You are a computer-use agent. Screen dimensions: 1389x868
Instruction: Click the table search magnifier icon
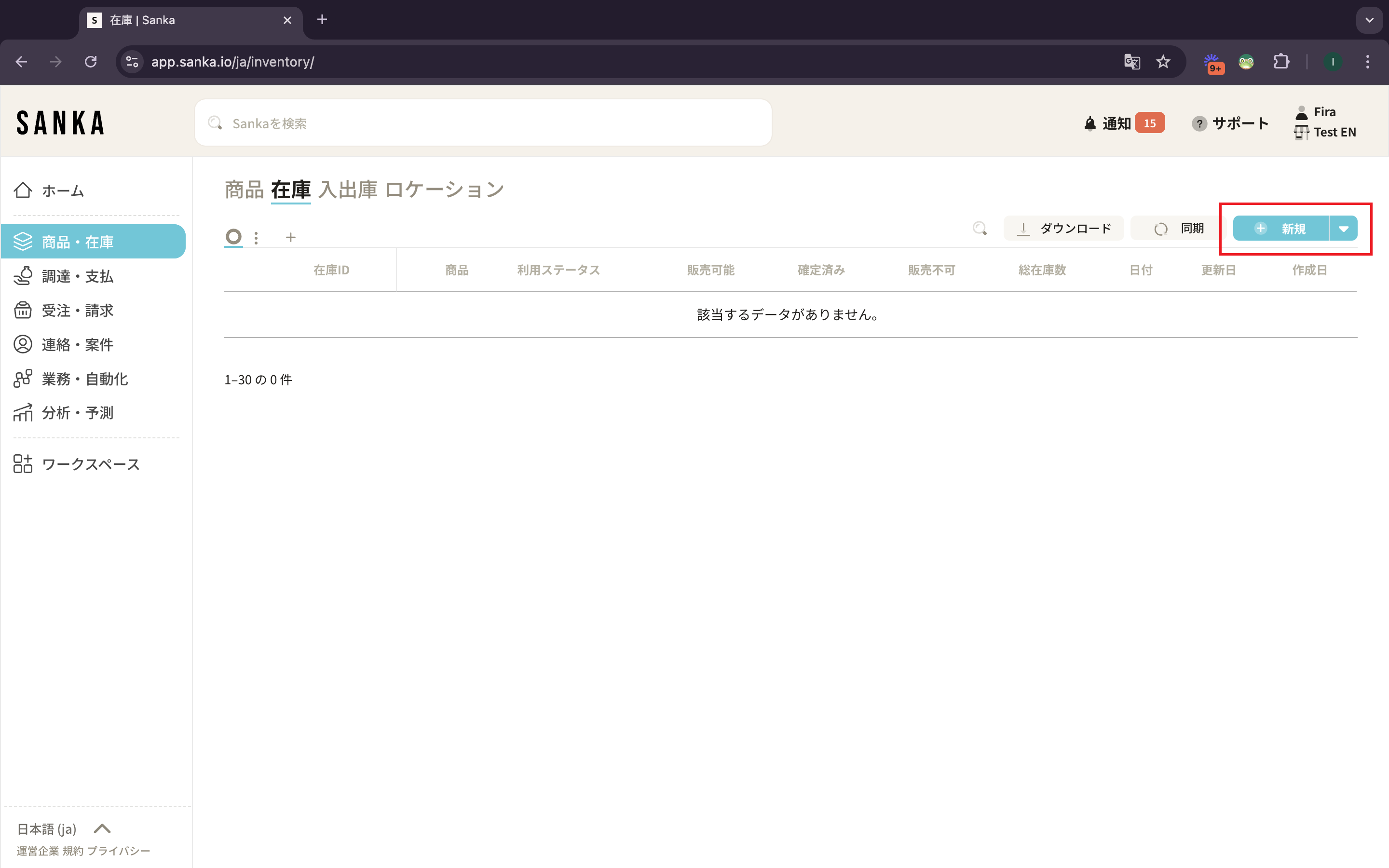[980, 229]
